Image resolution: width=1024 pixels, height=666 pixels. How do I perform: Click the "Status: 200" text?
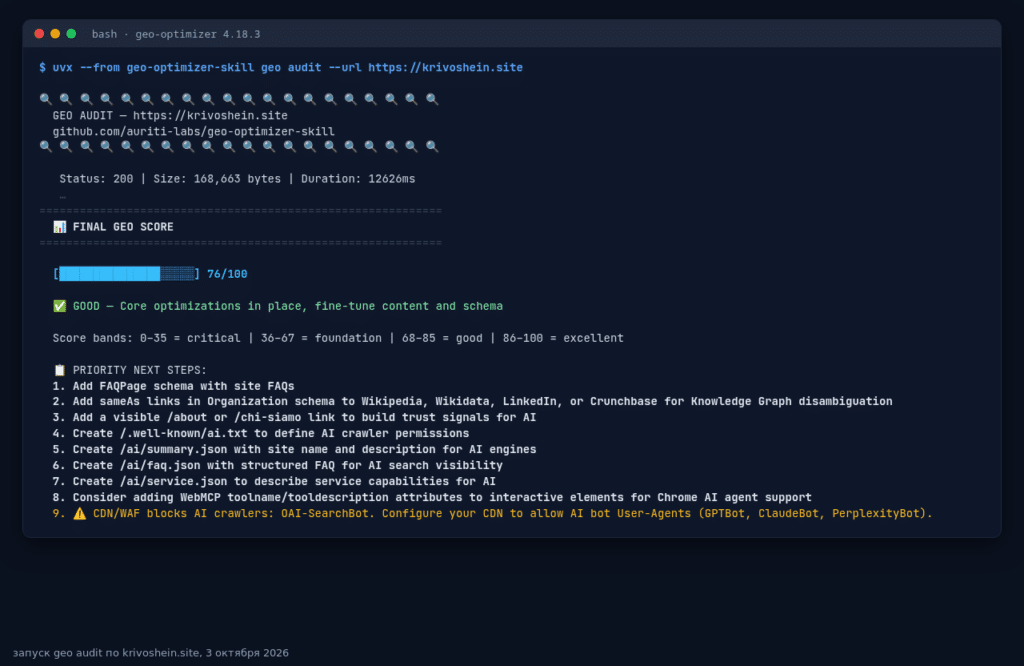point(96,179)
